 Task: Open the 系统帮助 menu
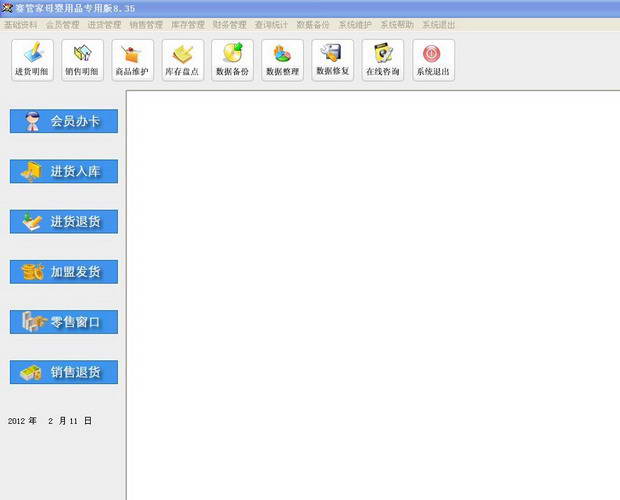click(x=397, y=25)
